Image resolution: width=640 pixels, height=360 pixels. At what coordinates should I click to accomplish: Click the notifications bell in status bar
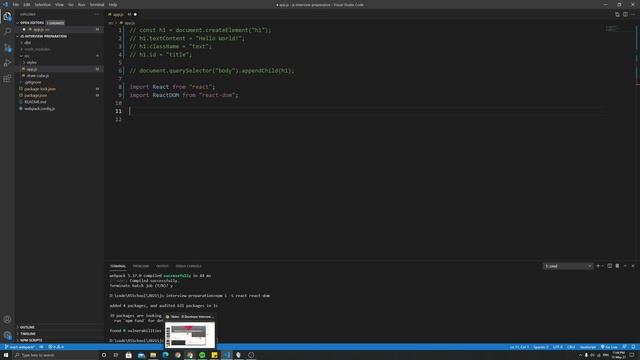click(633, 347)
